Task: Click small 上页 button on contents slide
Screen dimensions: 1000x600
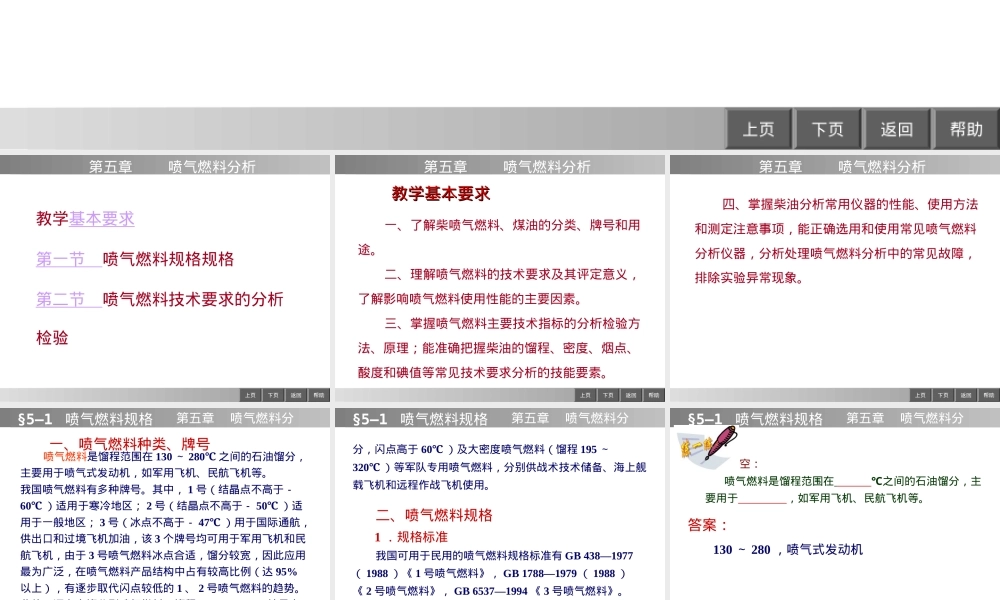Action: click(x=250, y=395)
